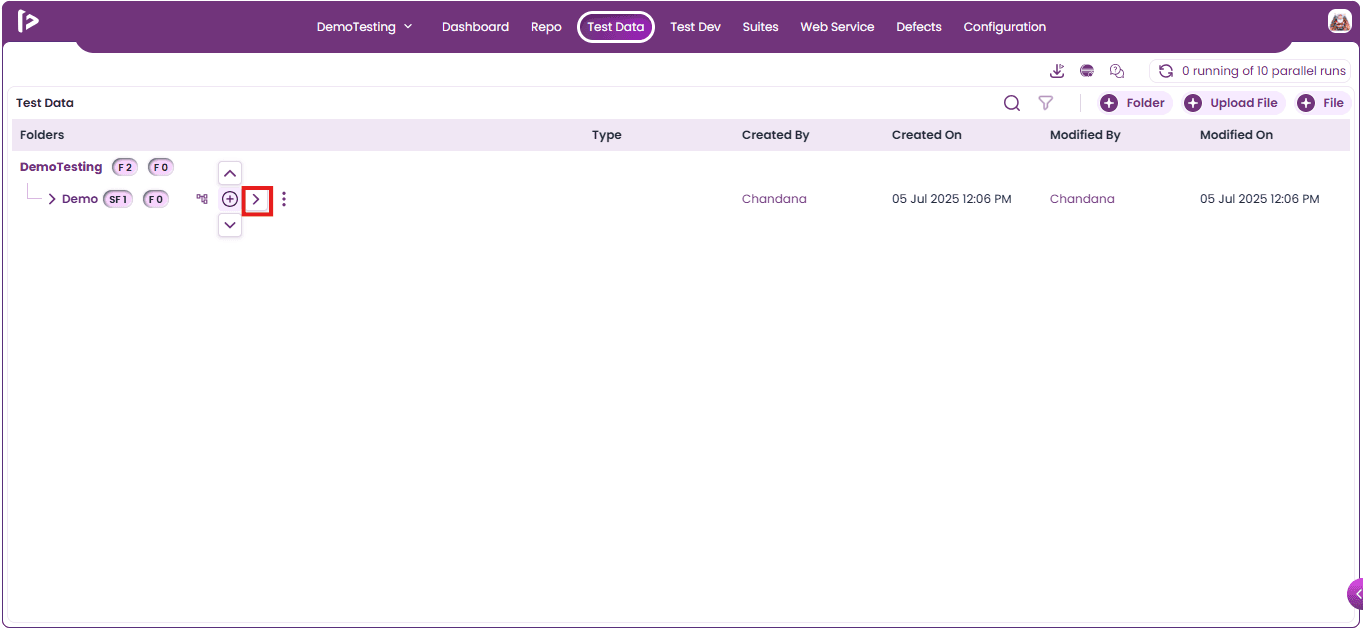
Task: Open the Chandana link under Created By
Action: coord(774,199)
